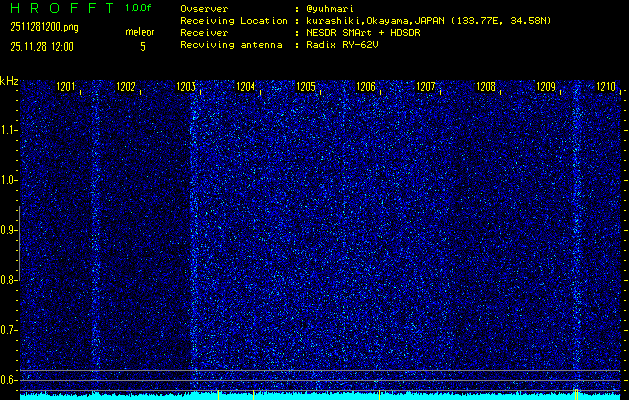Screen dimensions: 629x400
Task: Click the 'Recviving antenna' label
Action: (x=231, y=45)
